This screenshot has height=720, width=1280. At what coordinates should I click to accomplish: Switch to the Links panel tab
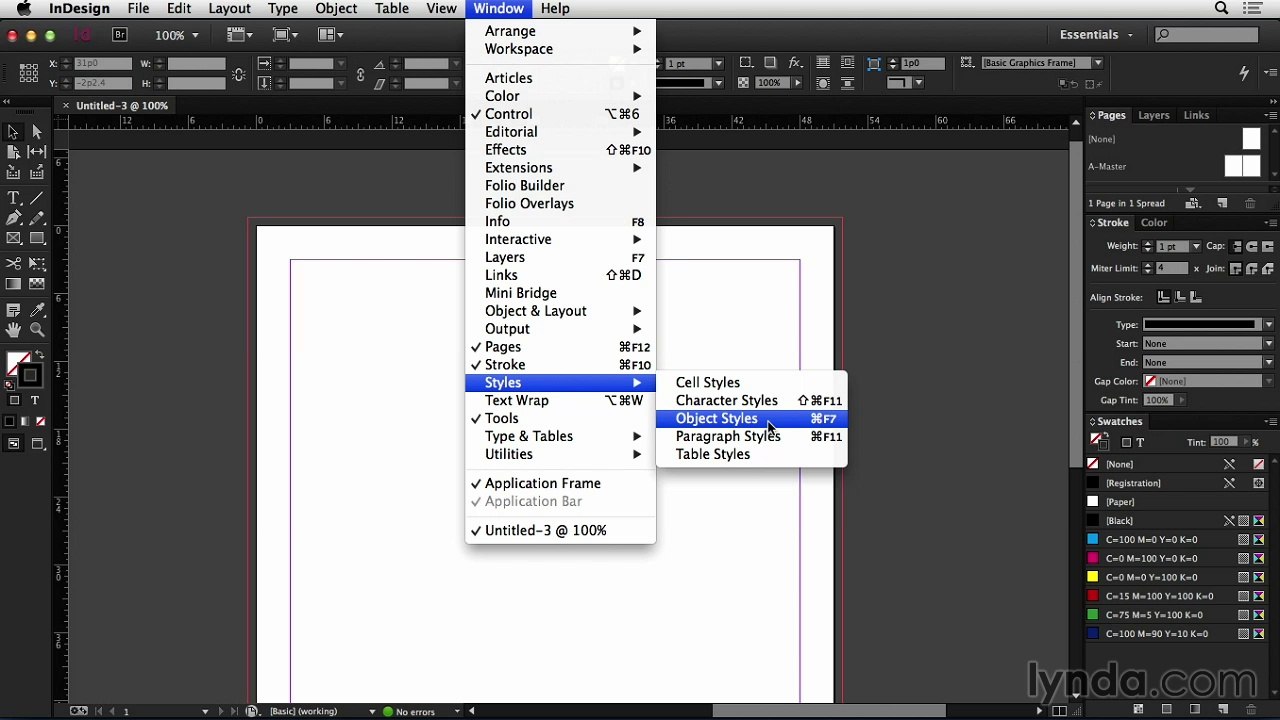click(1196, 115)
